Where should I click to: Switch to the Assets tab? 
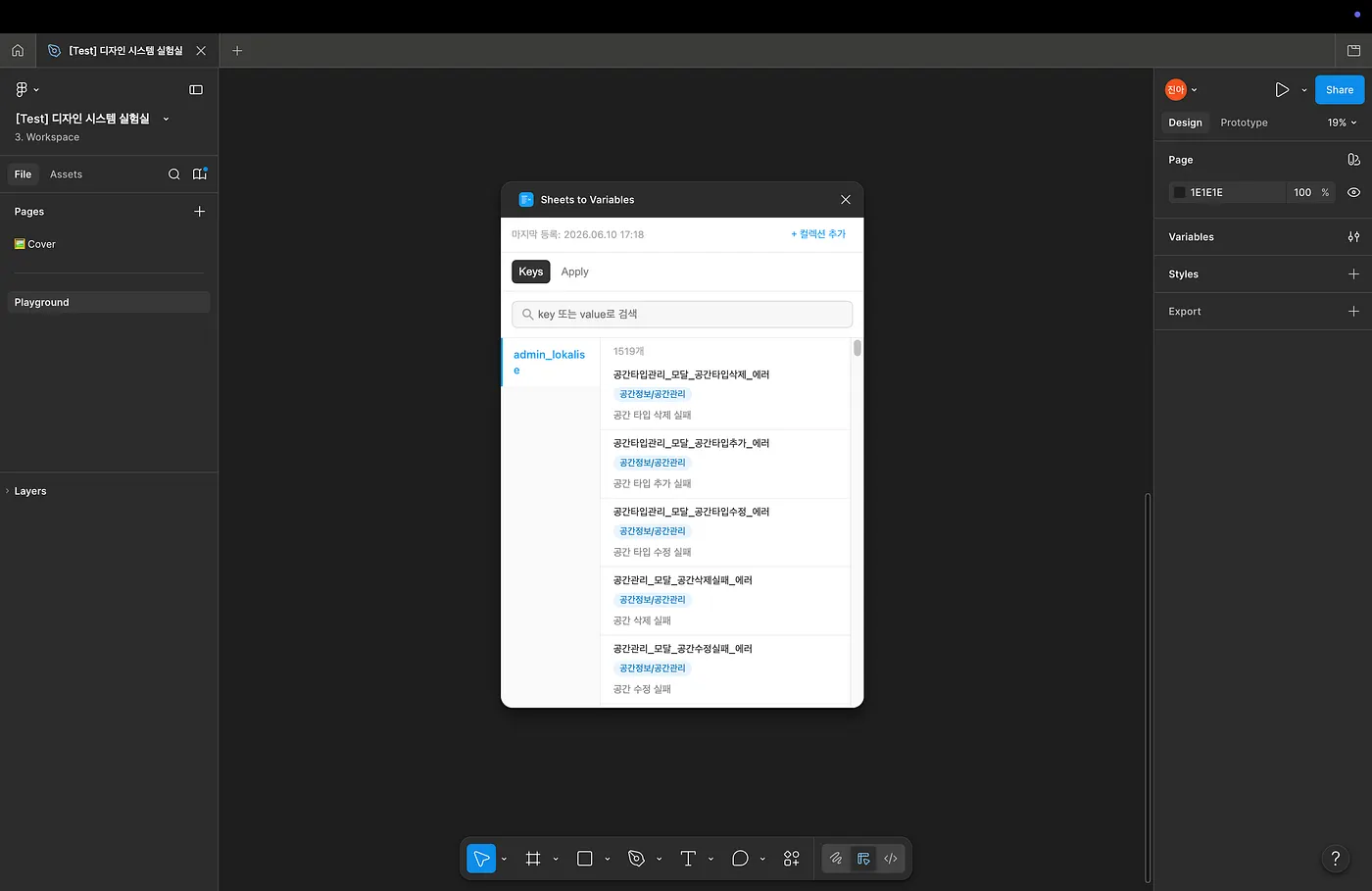pyautogui.click(x=66, y=174)
